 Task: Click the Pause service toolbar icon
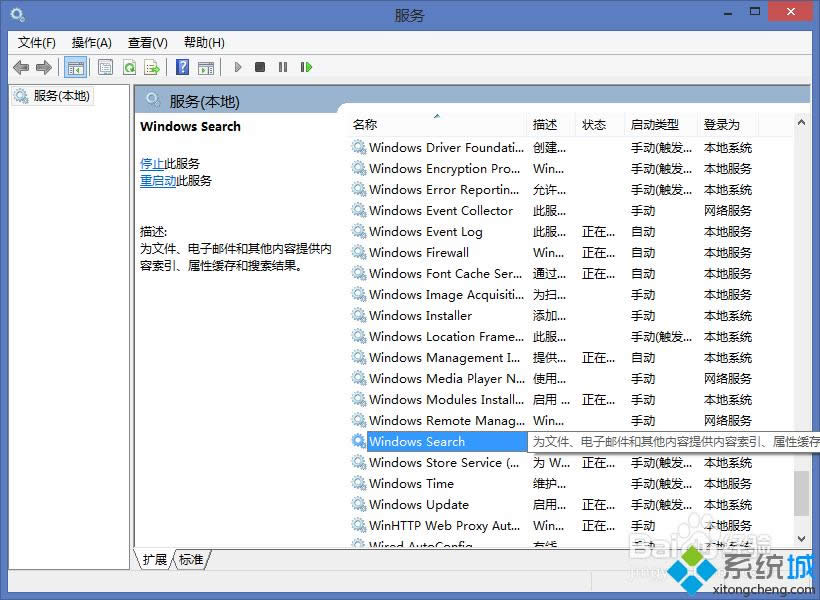[x=283, y=67]
